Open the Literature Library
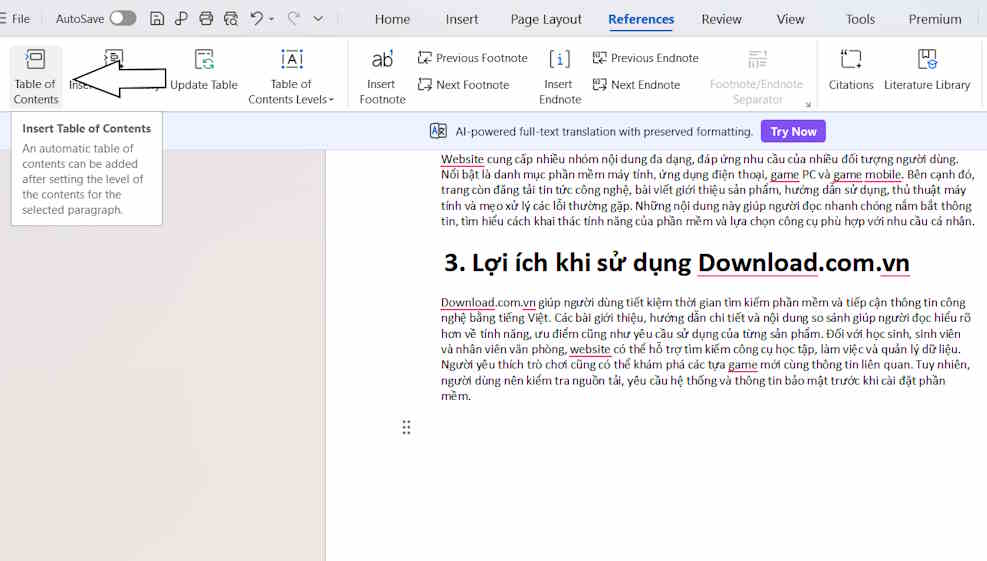The height and width of the screenshot is (561, 987). (927, 71)
